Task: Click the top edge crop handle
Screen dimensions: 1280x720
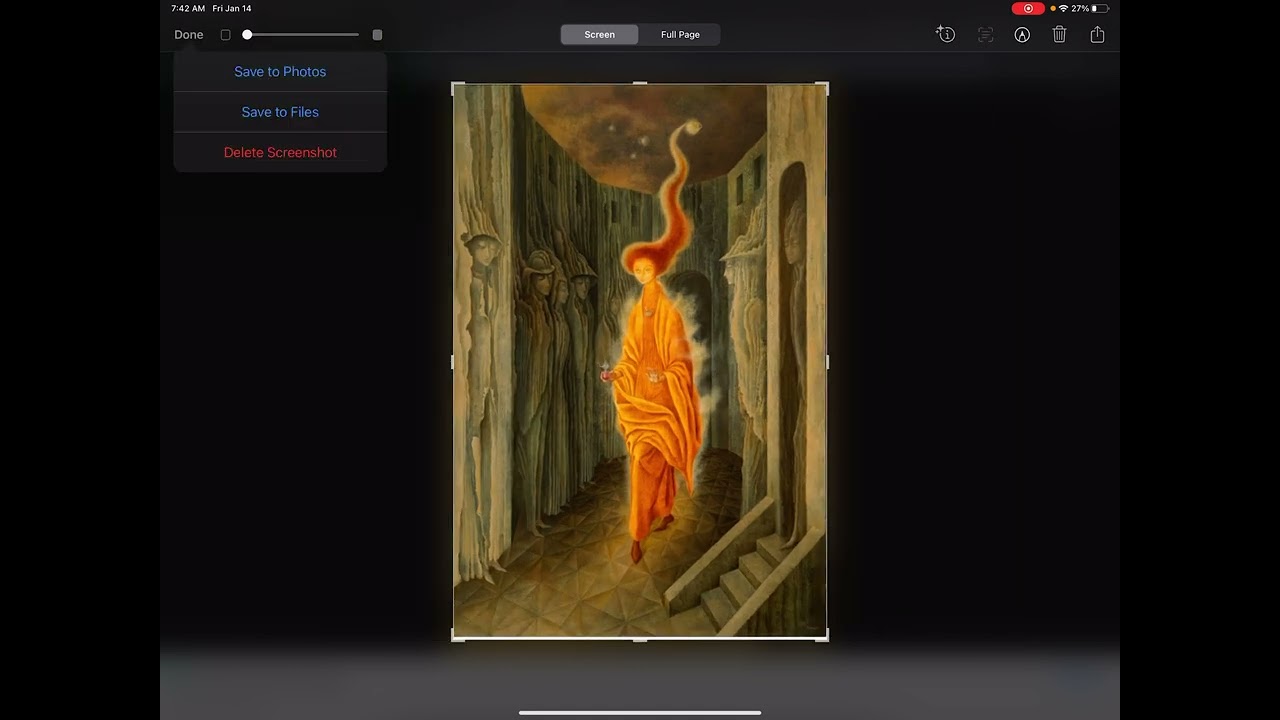Action: click(640, 84)
